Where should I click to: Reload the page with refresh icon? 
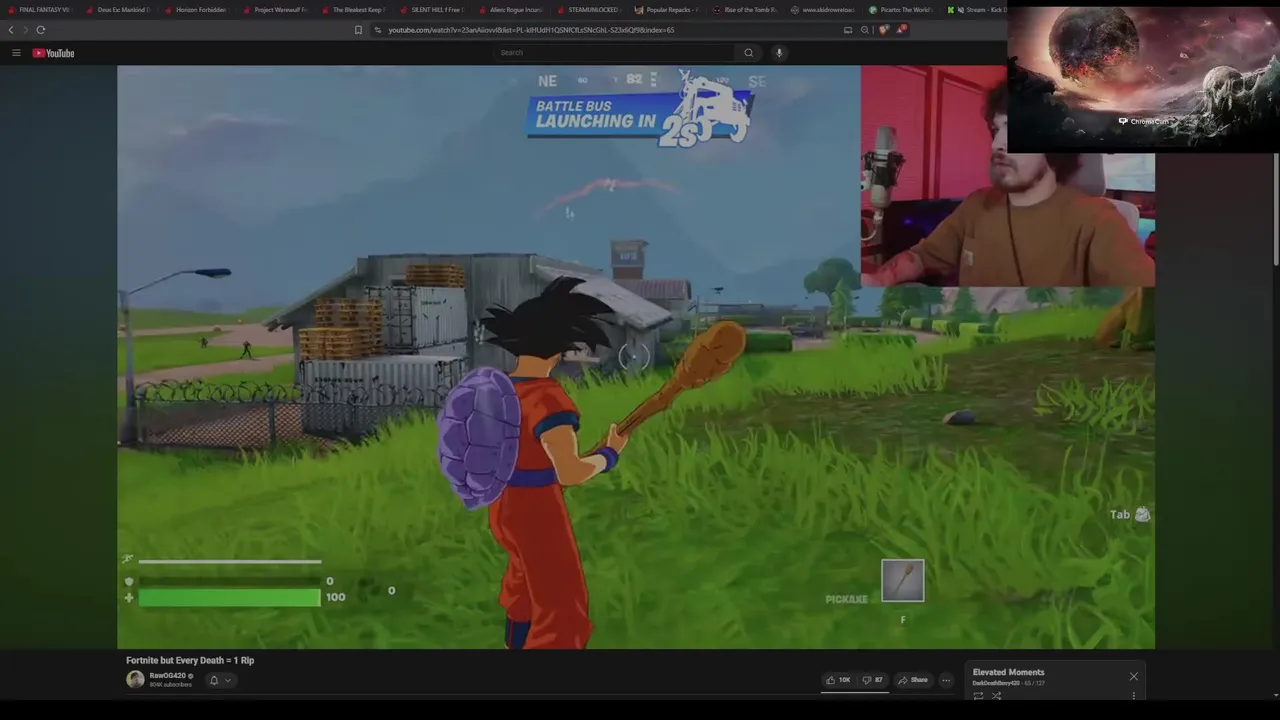41,30
